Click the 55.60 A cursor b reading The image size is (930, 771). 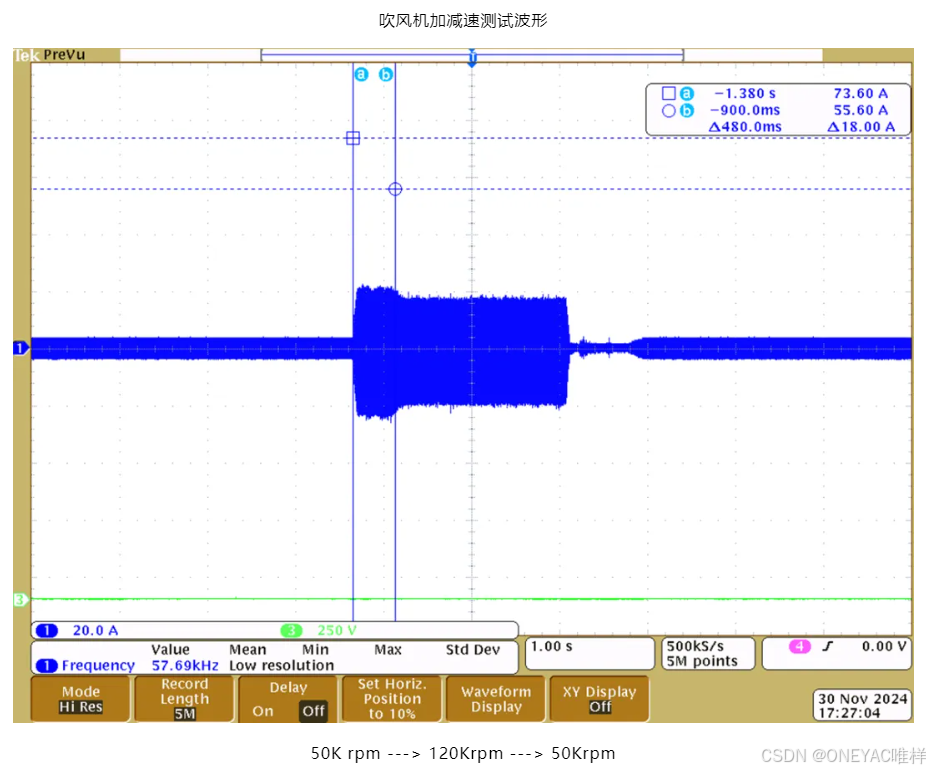[861, 110]
